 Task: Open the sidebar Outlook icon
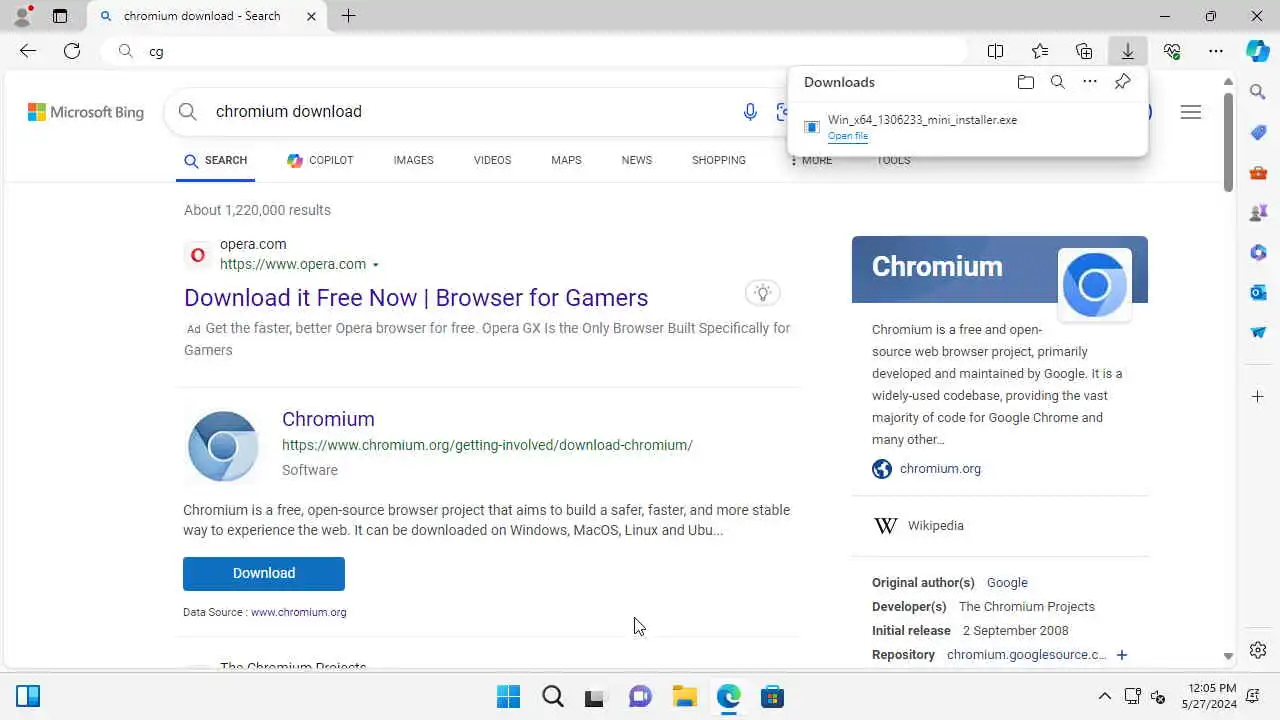point(1258,292)
